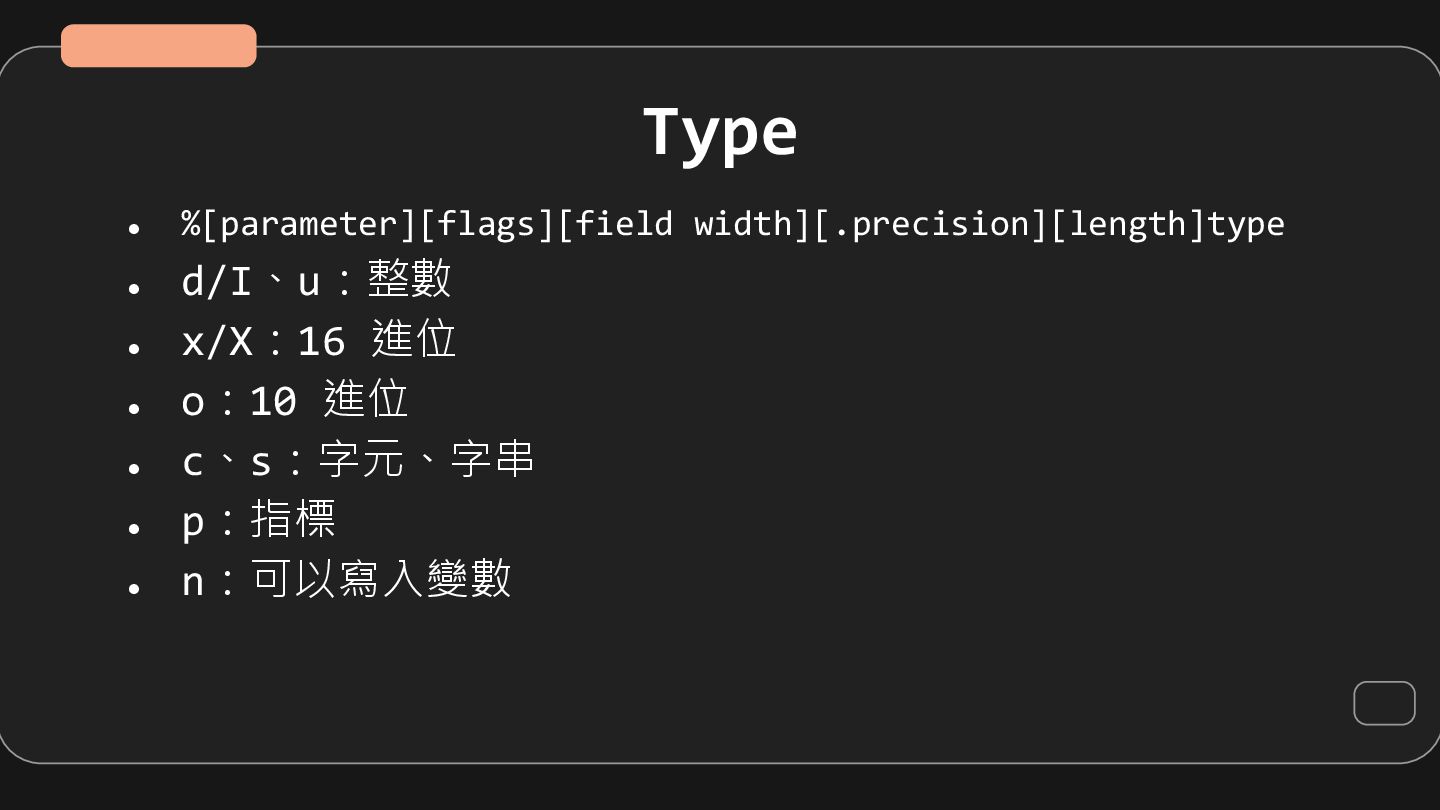Click the "x/X:16 進位" line
This screenshot has height=810, width=1440.
point(318,340)
